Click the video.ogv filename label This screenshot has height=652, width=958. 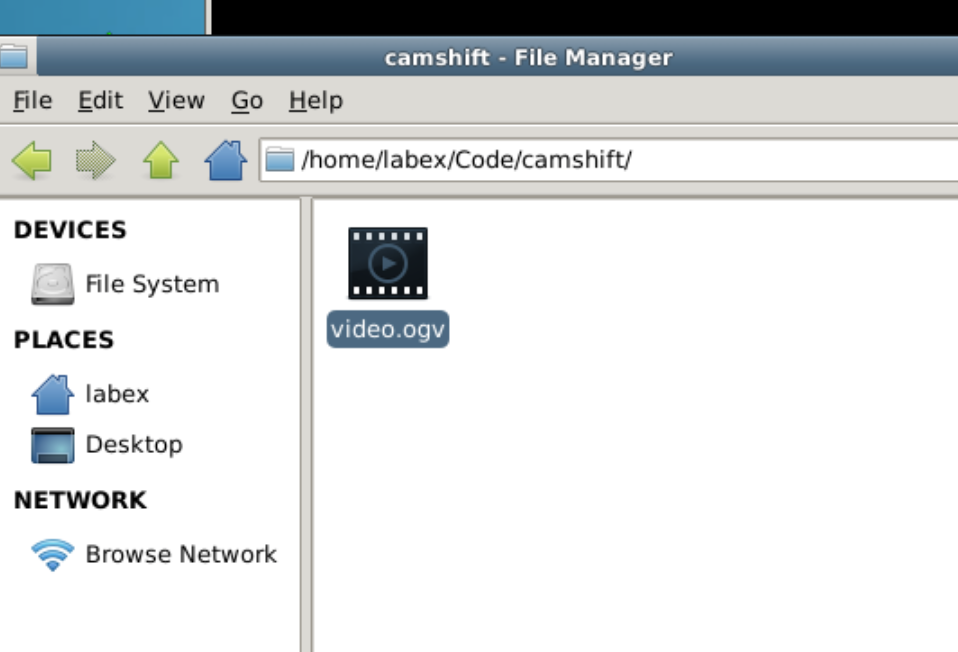(x=388, y=329)
